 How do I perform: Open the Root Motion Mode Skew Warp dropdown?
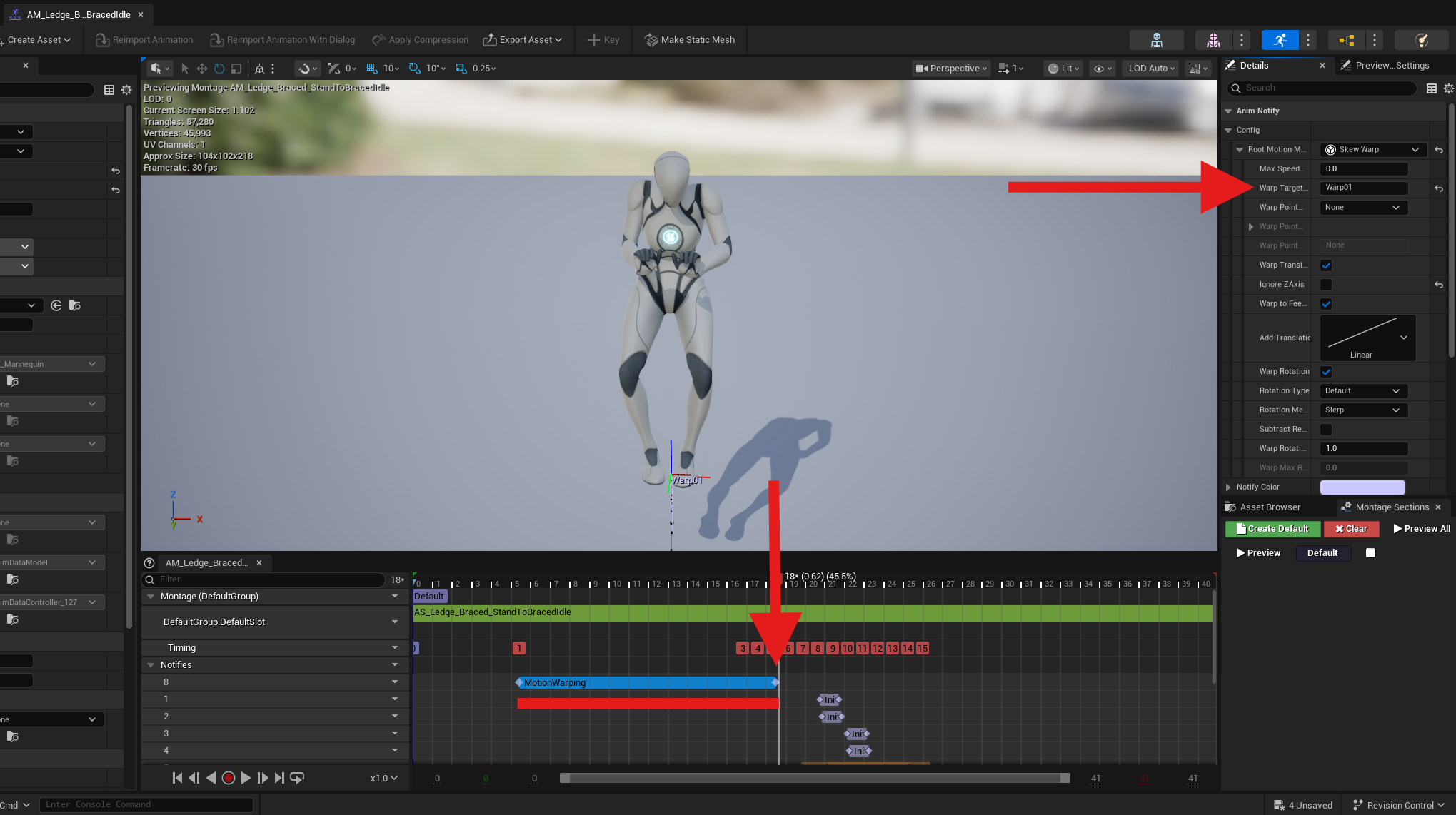click(x=1372, y=149)
